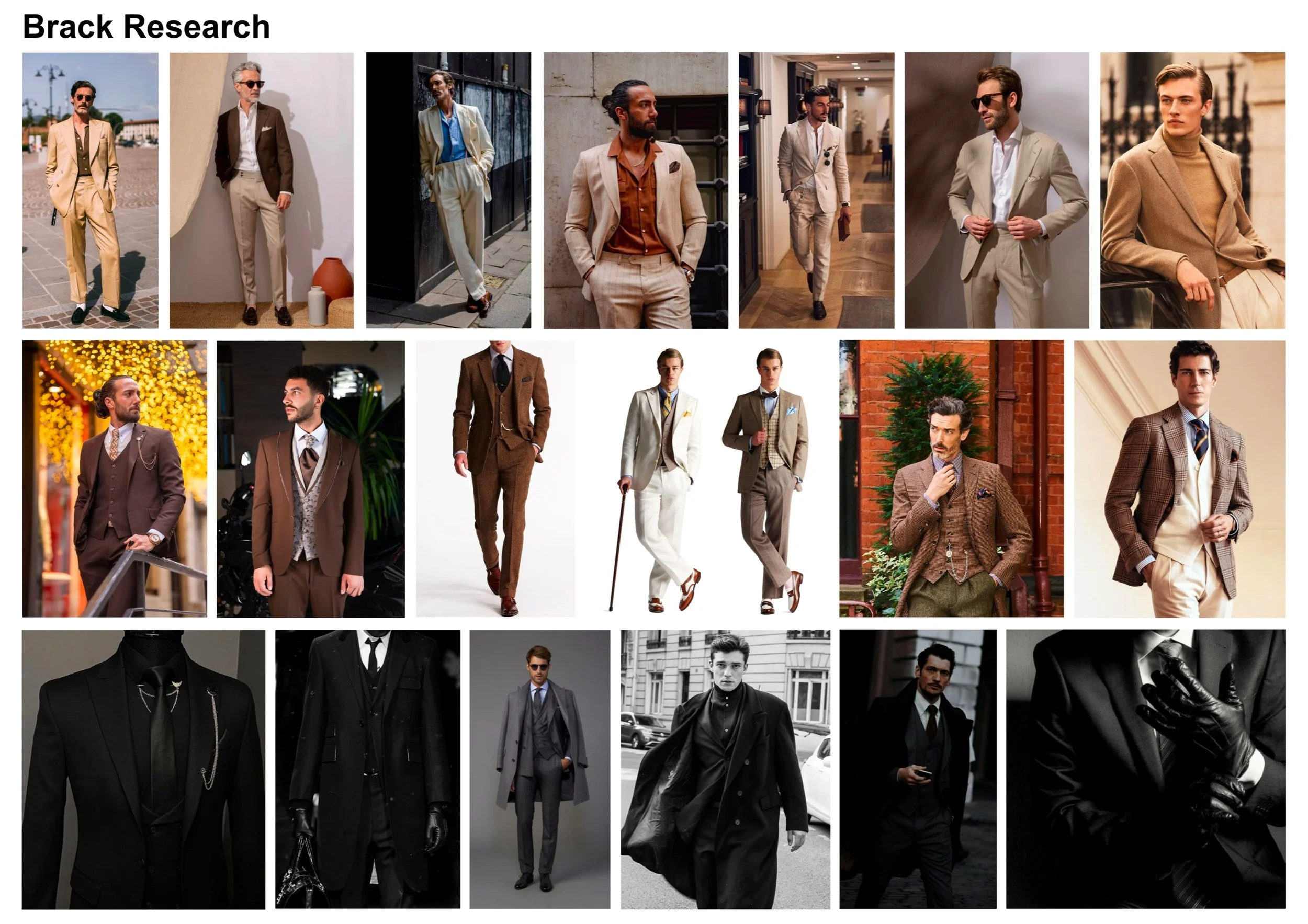Select the brown suit with paisley vest photo

point(310,479)
